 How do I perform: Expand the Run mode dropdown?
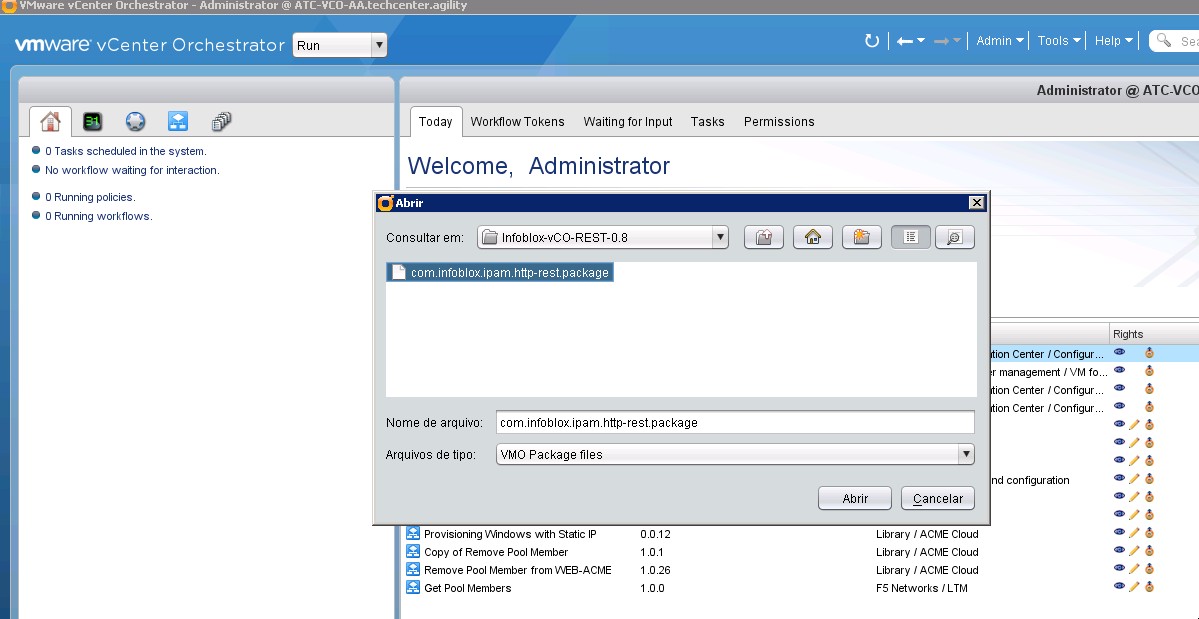[378, 46]
